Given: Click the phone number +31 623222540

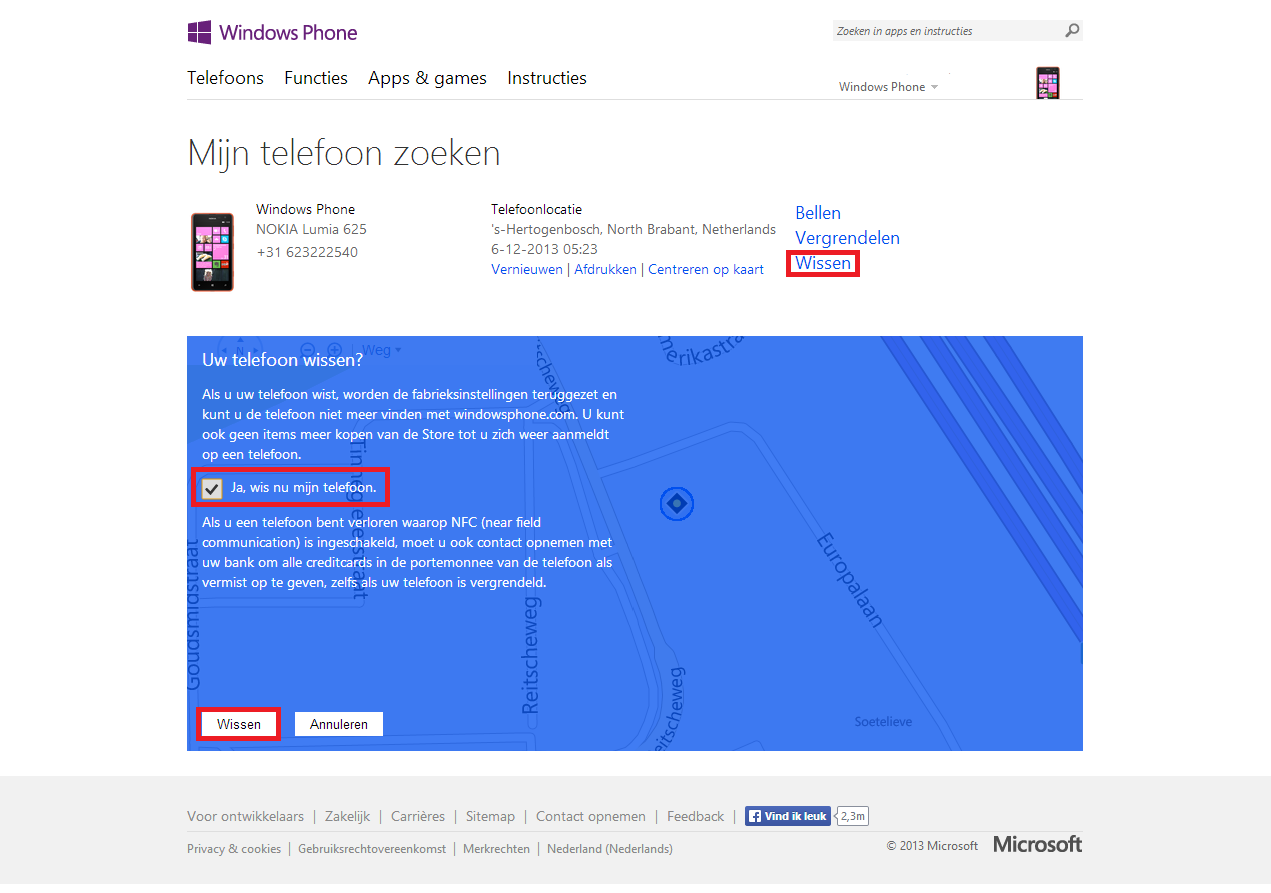Looking at the screenshot, I should (307, 252).
